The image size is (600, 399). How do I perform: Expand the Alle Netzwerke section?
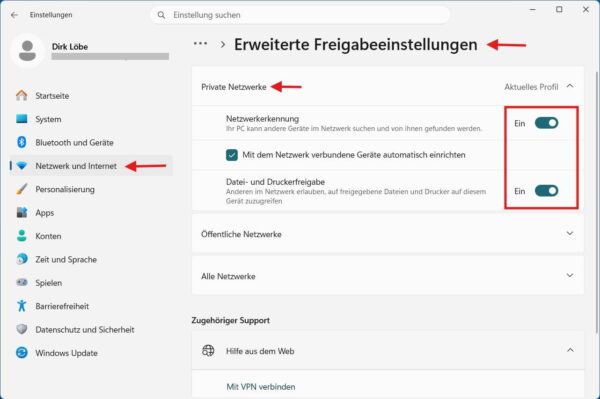570,275
